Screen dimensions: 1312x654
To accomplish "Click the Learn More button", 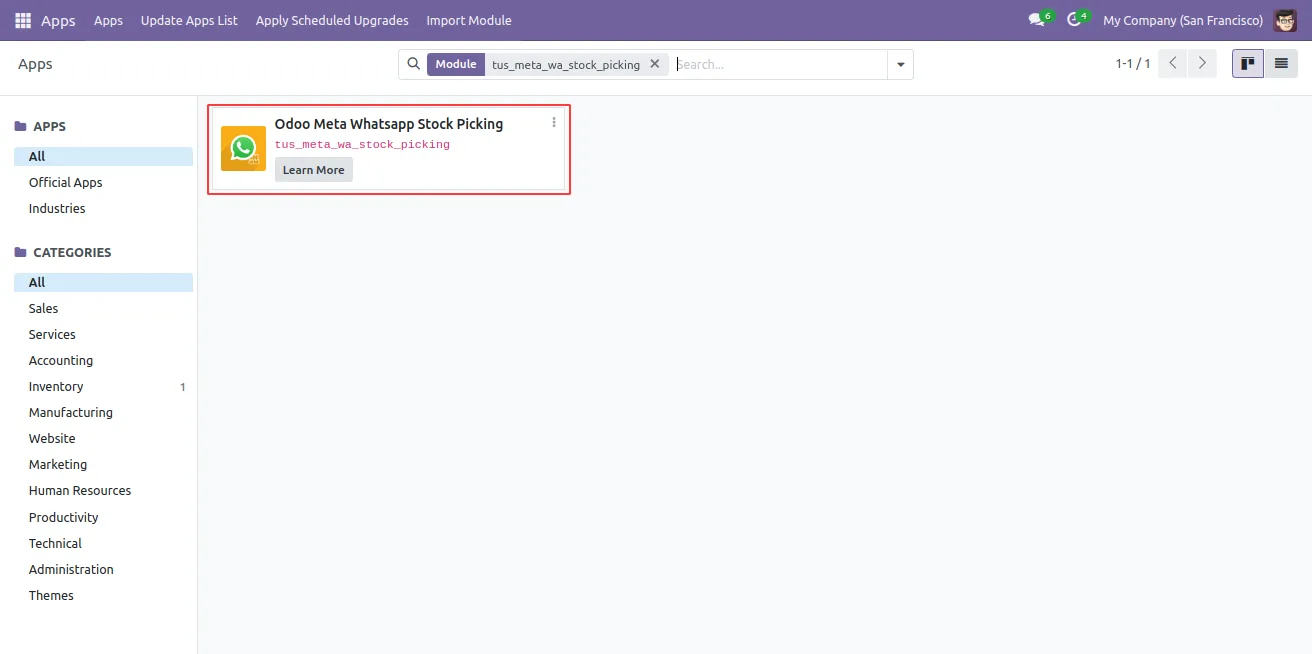I will (314, 170).
